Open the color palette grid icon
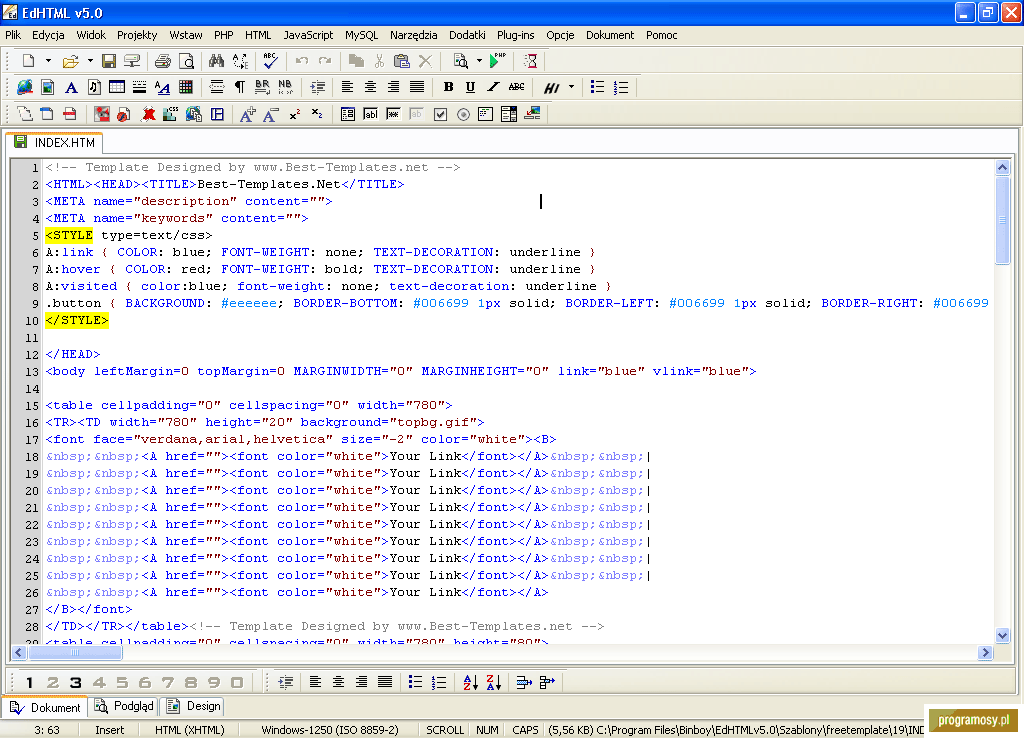The width and height of the screenshot is (1024, 738). click(x=186, y=88)
